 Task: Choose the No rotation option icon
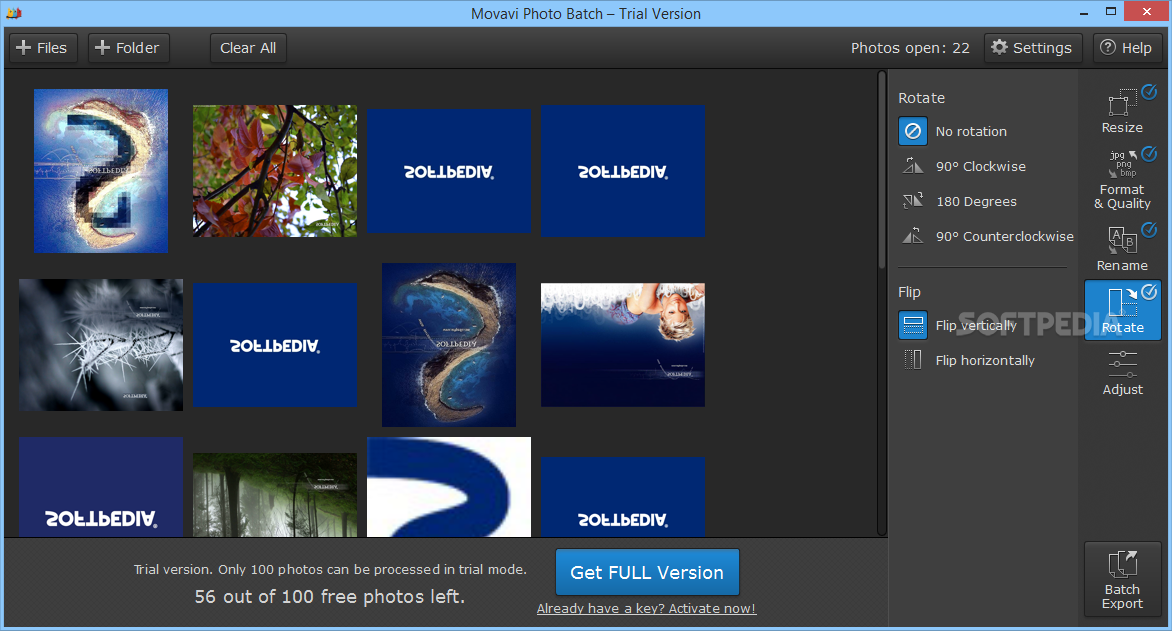tap(913, 131)
